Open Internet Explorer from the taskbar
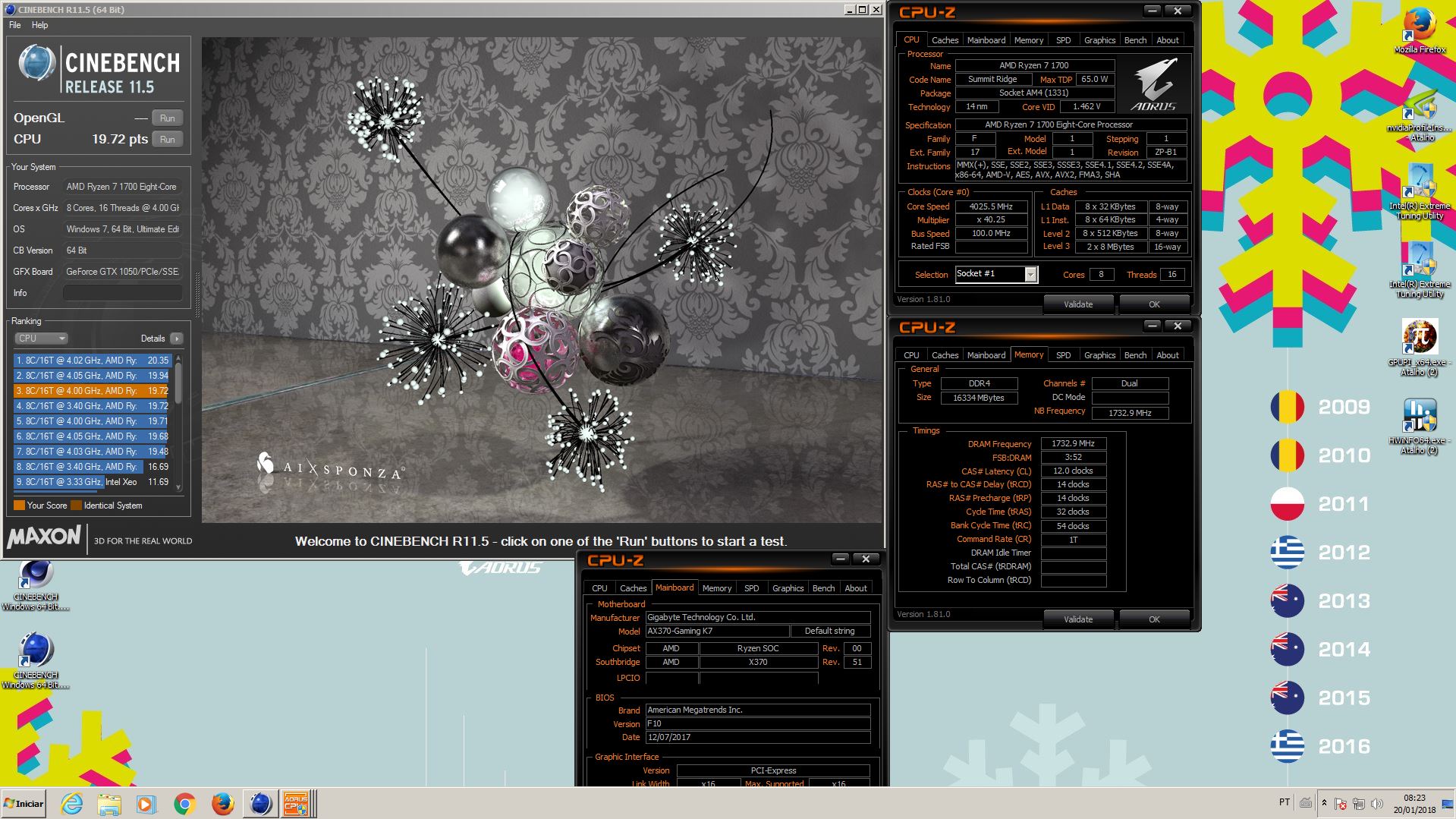Viewport: 1456px width, 819px height. click(72, 803)
